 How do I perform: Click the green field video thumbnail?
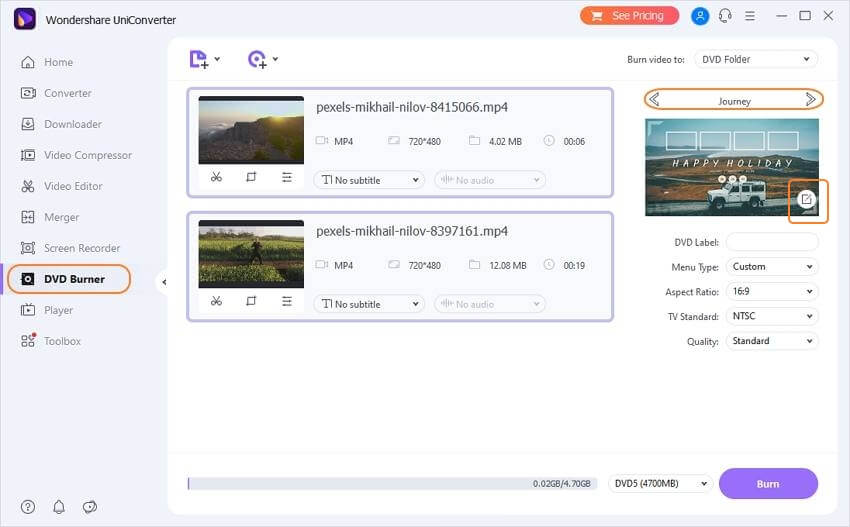(x=251, y=254)
